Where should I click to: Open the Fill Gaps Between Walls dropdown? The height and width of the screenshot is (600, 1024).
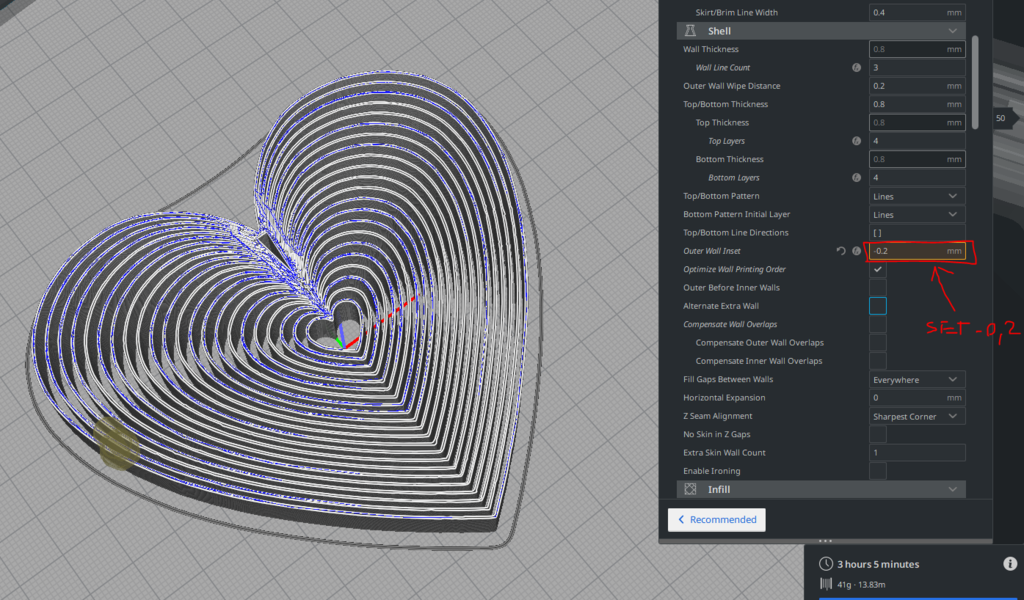point(916,379)
